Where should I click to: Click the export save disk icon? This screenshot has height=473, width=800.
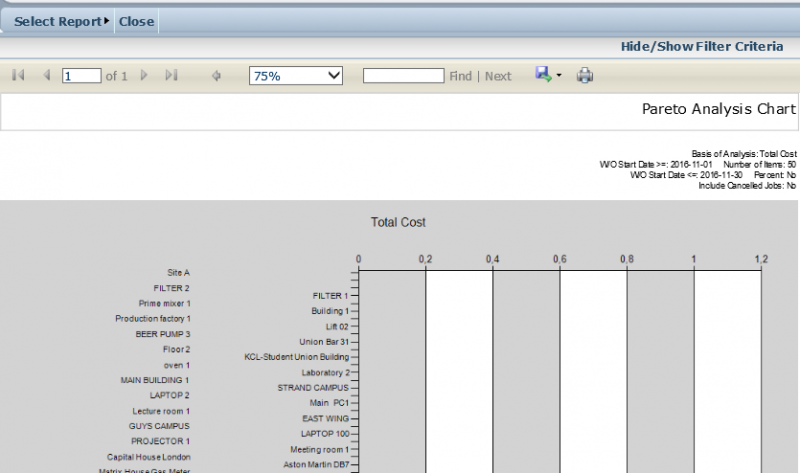click(543, 75)
